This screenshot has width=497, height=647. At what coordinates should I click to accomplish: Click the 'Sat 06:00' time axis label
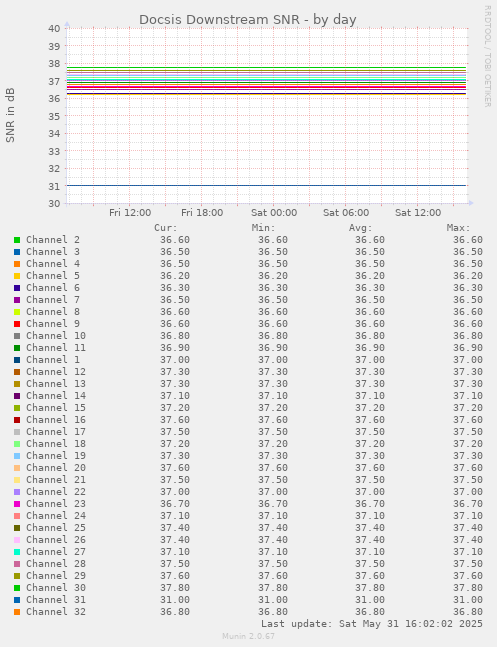click(x=346, y=213)
